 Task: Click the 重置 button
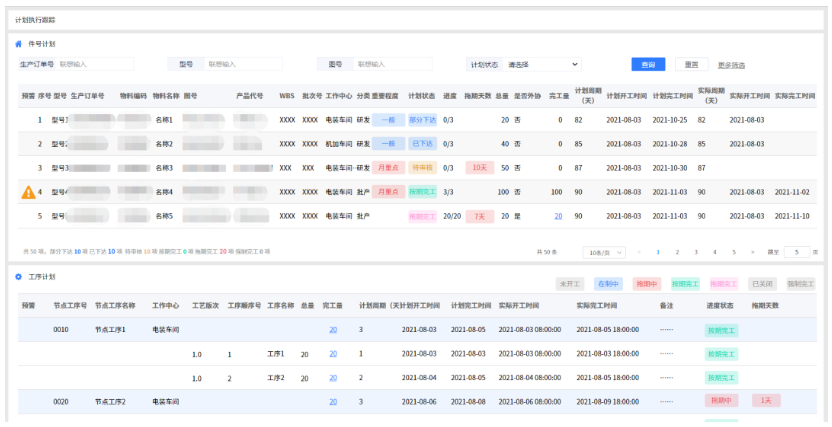(x=691, y=64)
